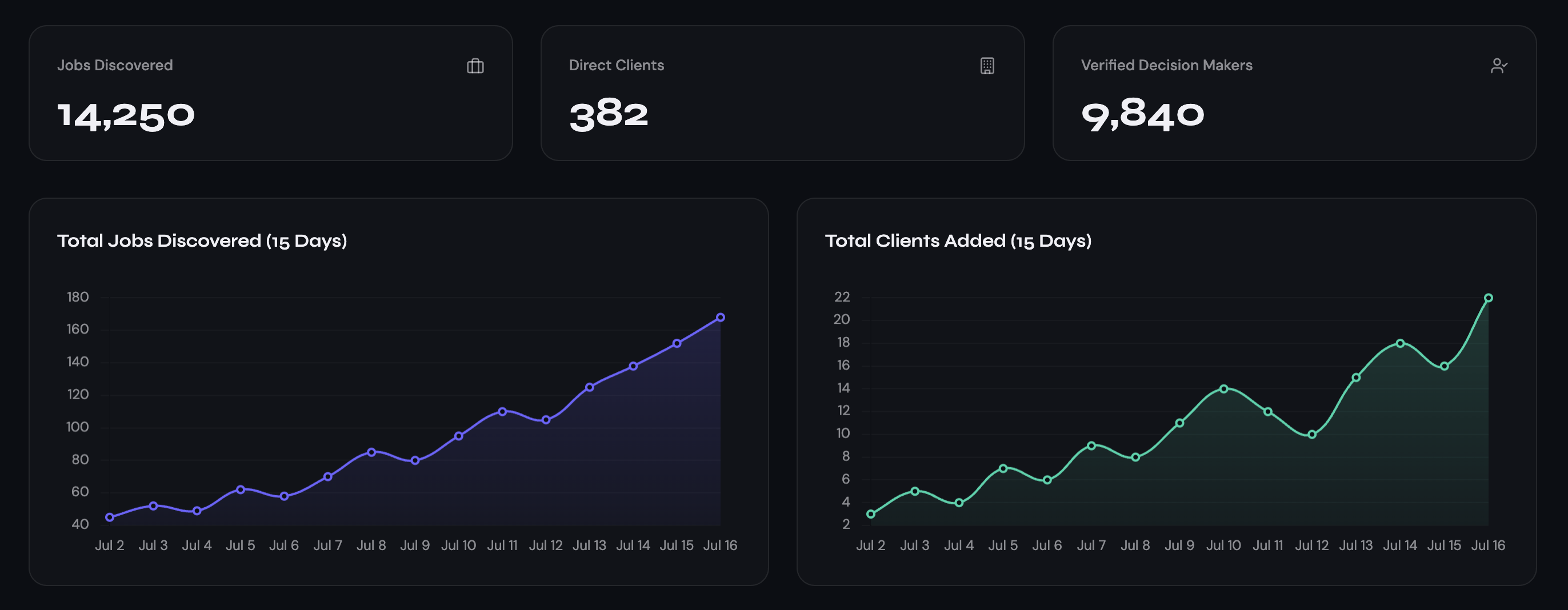The height and width of the screenshot is (610, 1568).
Task: Click the Jul 2 data point on jobs chart
Action: click(110, 517)
